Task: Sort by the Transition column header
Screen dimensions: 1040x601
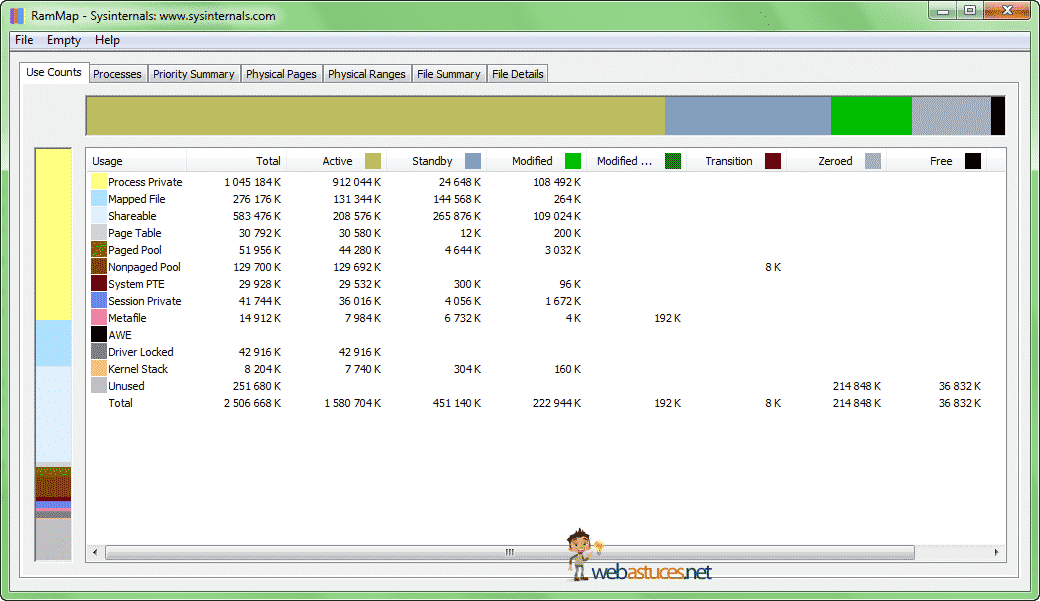Action: (x=737, y=161)
